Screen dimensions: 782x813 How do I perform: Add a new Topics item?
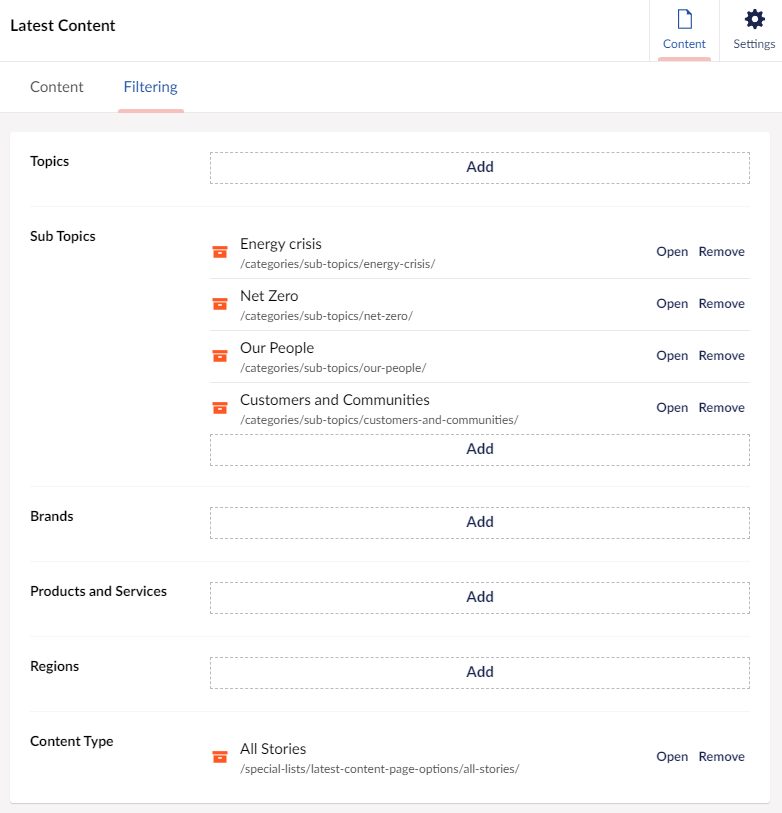tap(480, 167)
